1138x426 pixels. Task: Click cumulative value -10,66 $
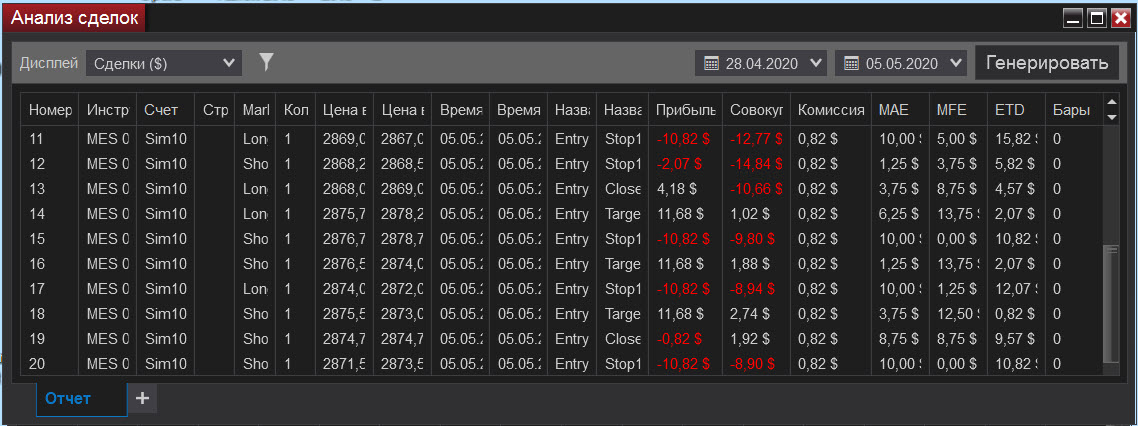(757, 189)
